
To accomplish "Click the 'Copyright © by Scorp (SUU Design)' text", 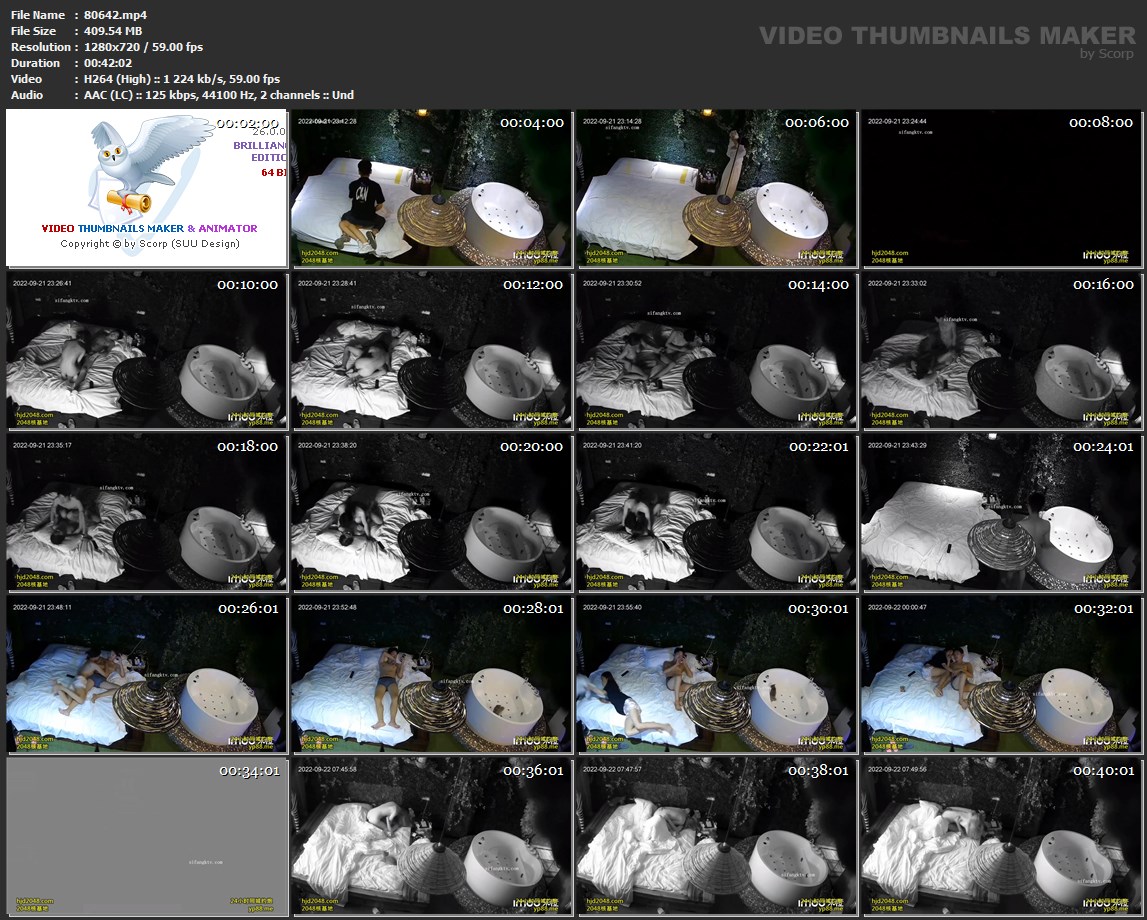I will click(150, 244).
